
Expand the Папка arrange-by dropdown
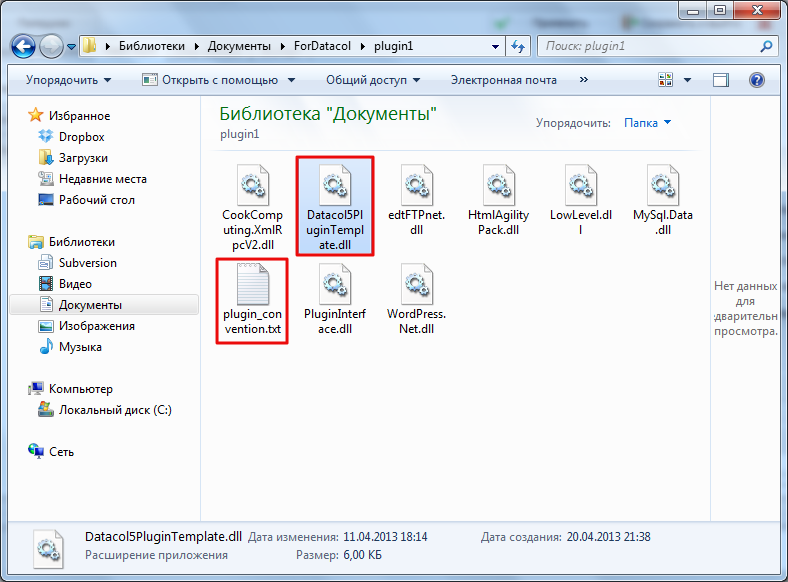(647, 123)
